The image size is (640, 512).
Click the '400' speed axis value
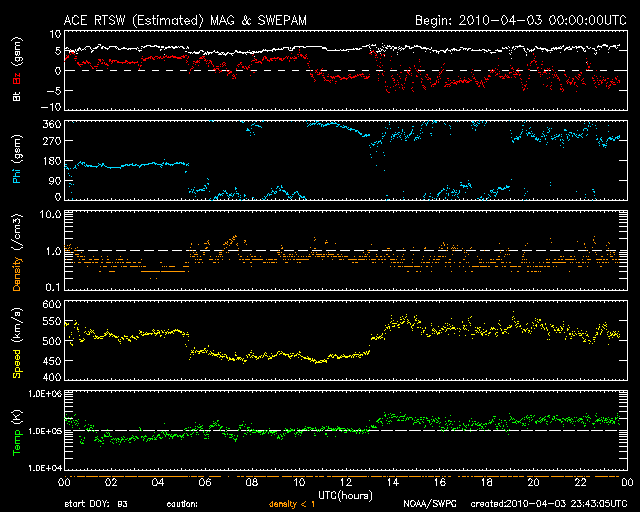52,377
